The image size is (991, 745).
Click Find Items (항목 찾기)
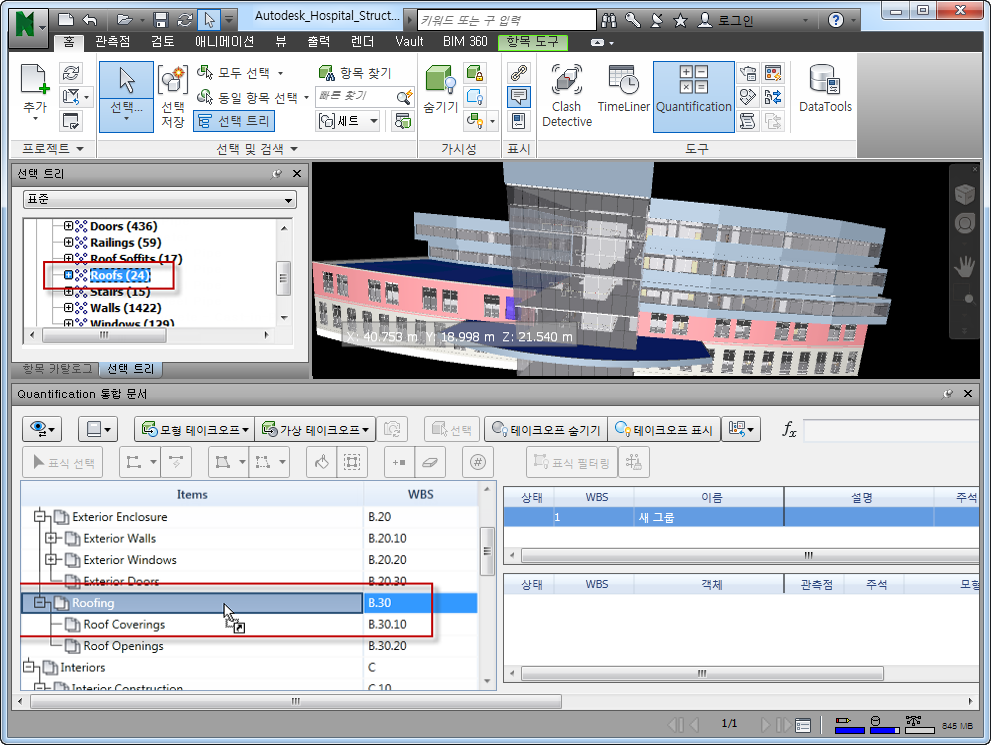(x=356, y=73)
